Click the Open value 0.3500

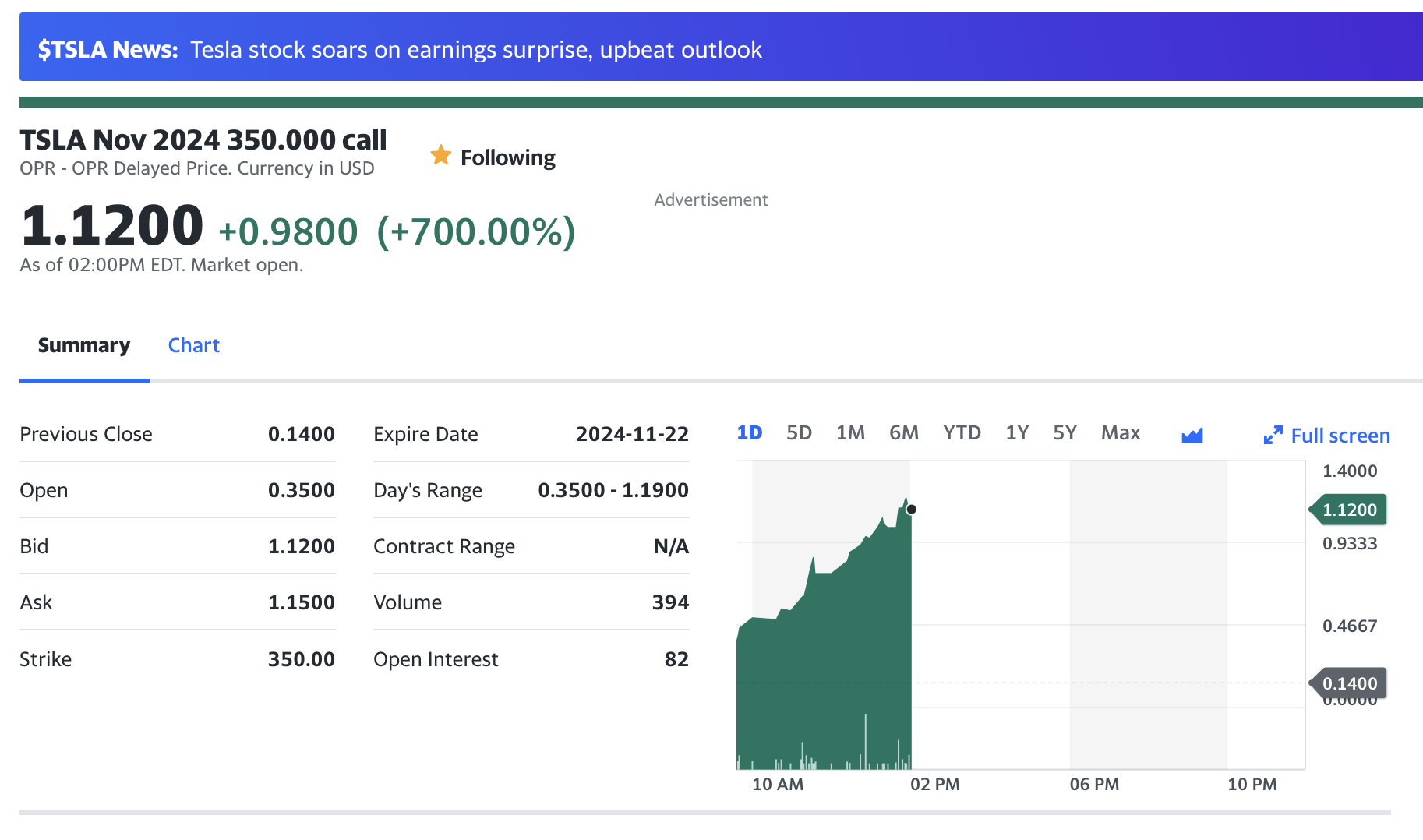coord(302,490)
